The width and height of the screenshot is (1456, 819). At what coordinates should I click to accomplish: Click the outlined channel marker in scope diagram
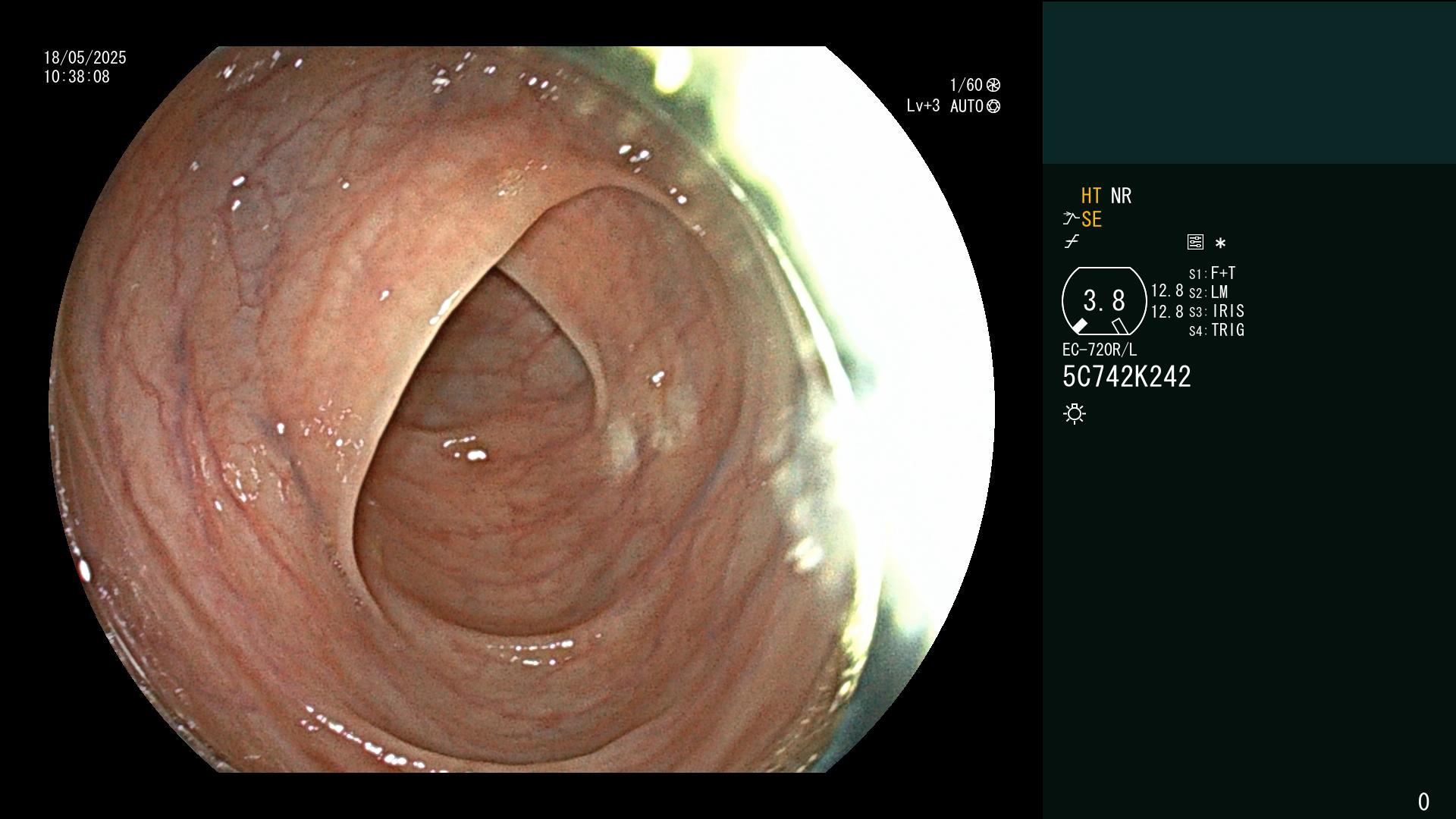(x=1120, y=326)
